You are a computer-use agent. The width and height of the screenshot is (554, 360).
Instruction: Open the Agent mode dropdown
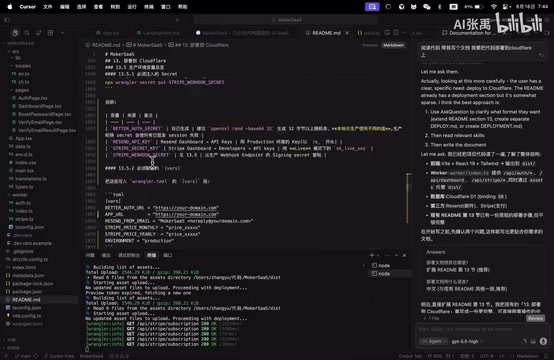[434, 341]
